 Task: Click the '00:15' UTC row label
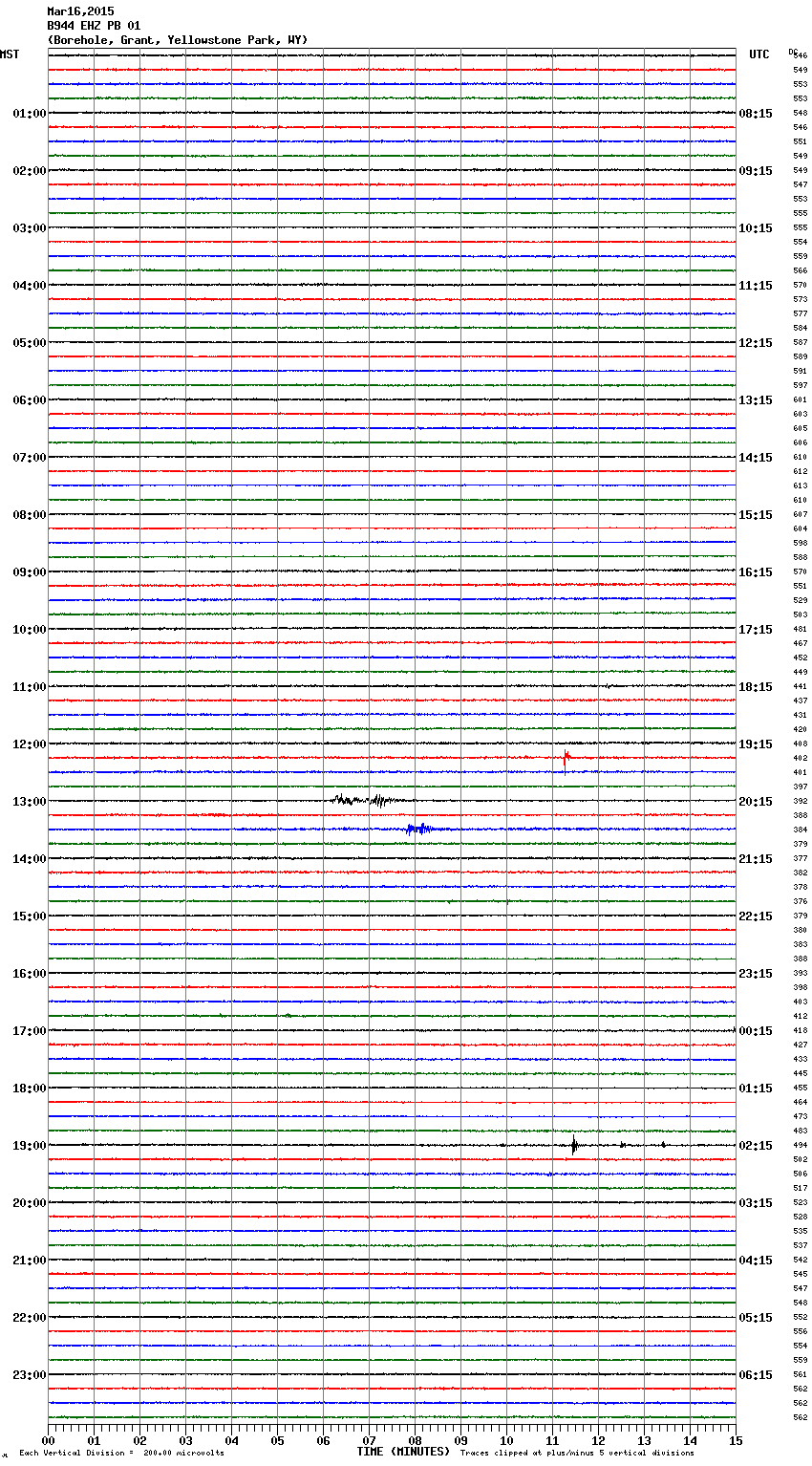(x=756, y=1031)
